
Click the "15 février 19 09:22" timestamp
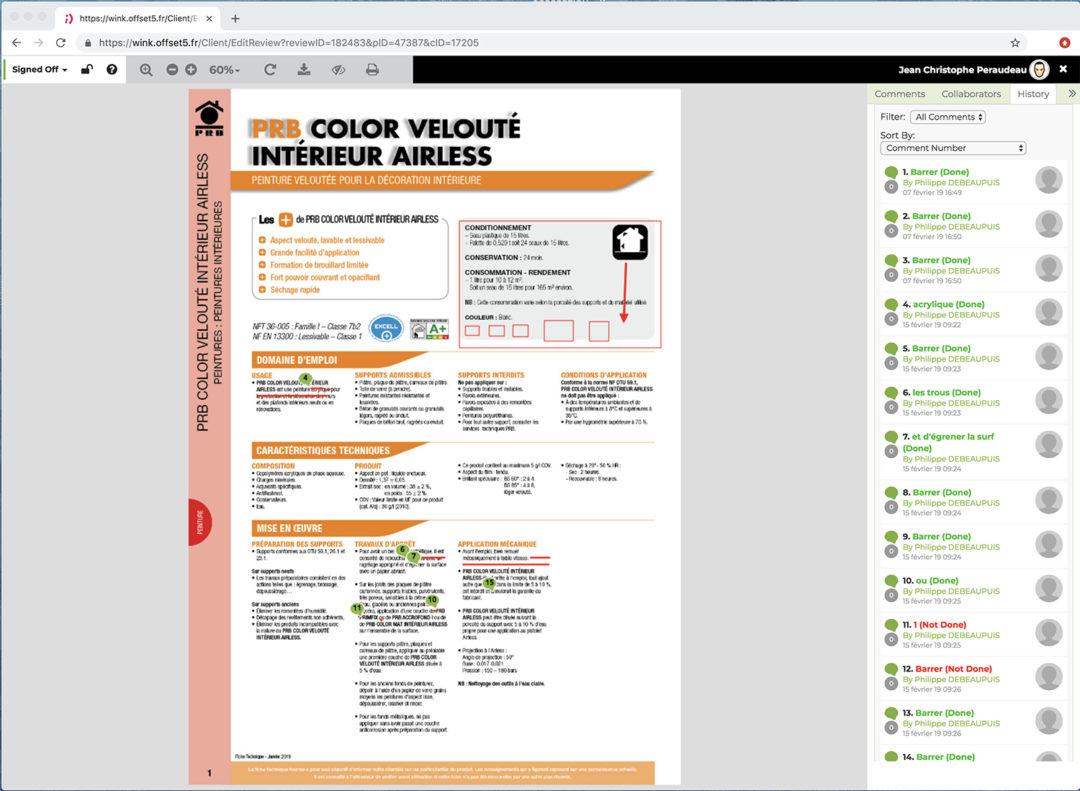tap(932, 325)
